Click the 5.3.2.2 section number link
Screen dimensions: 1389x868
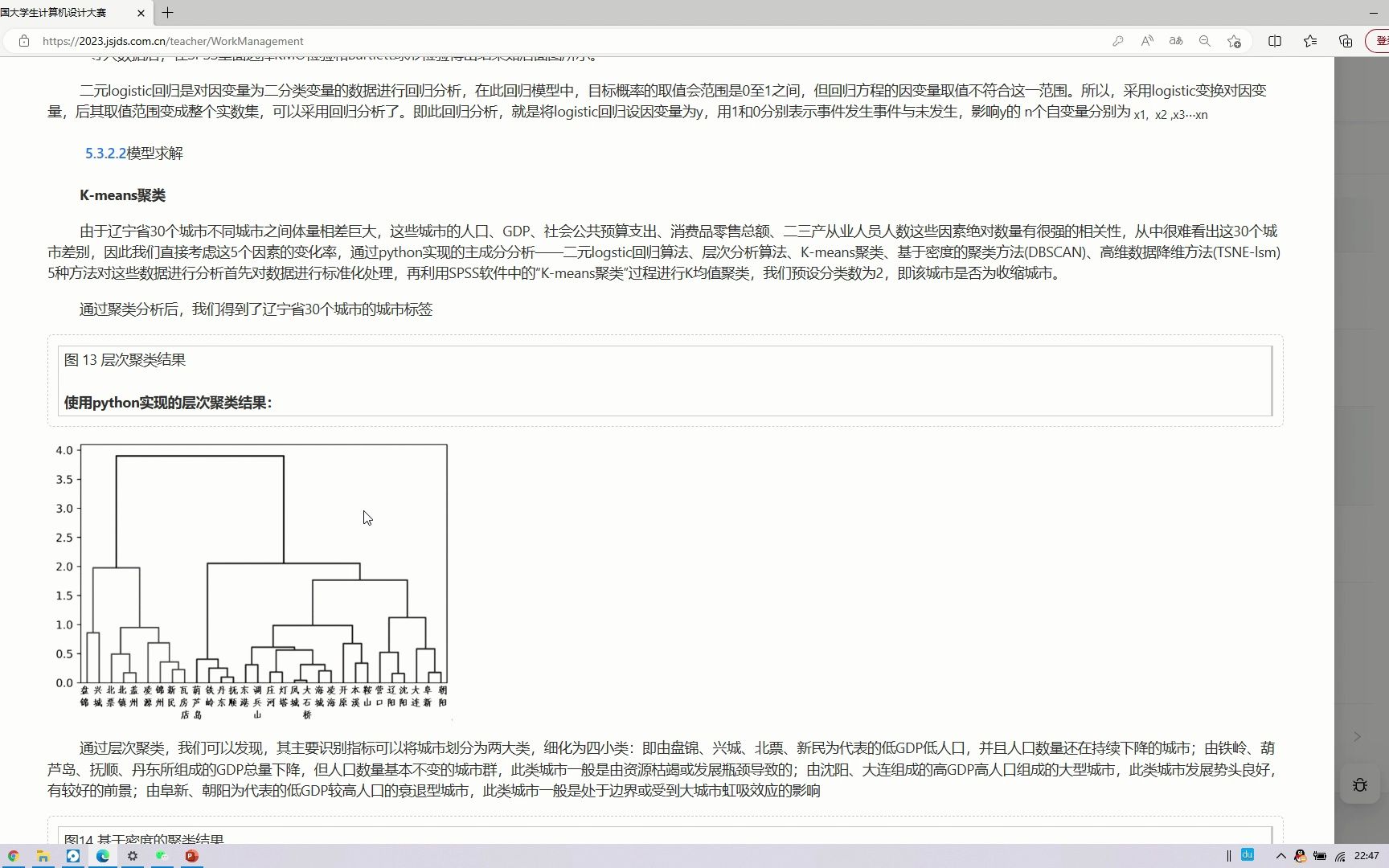click(x=106, y=153)
